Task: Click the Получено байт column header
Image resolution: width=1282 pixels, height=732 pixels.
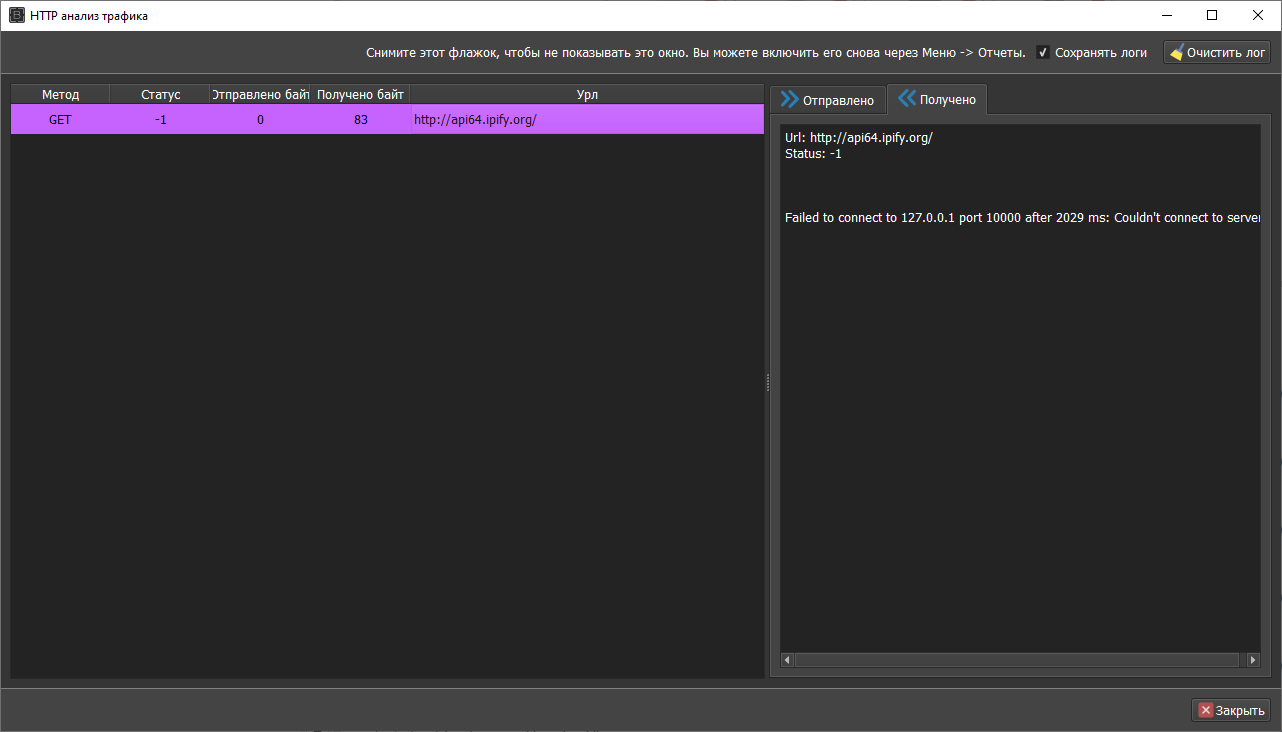Action: click(x=360, y=95)
